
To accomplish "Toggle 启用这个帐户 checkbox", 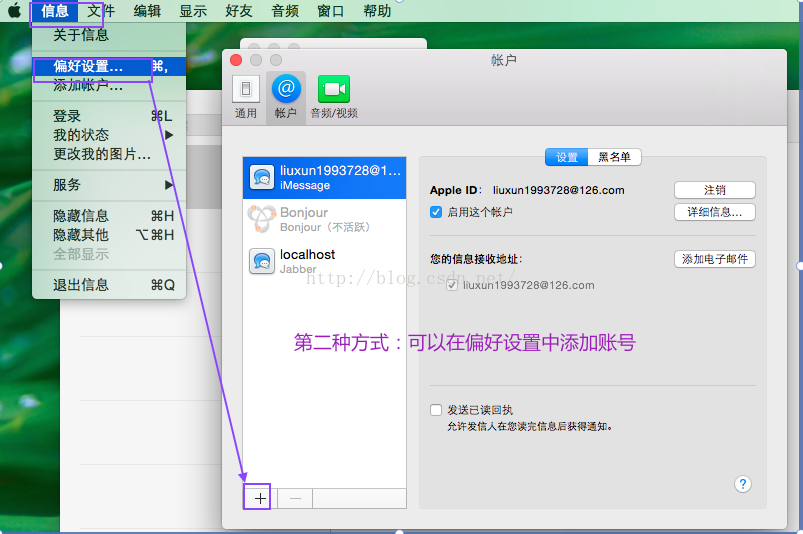I will point(436,212).
